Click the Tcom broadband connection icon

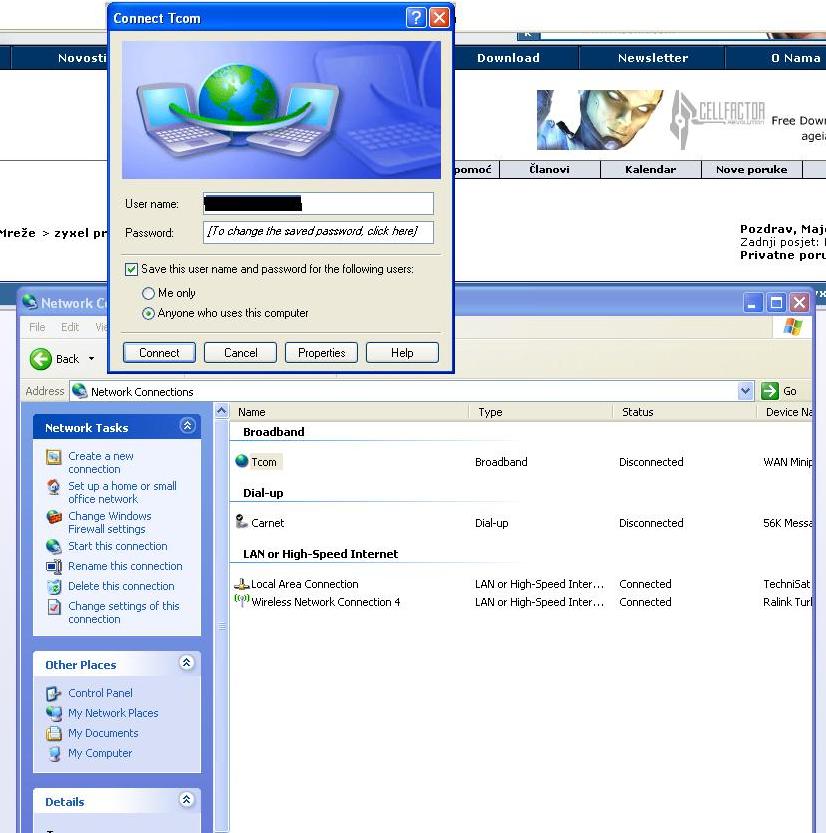[241, 462]
